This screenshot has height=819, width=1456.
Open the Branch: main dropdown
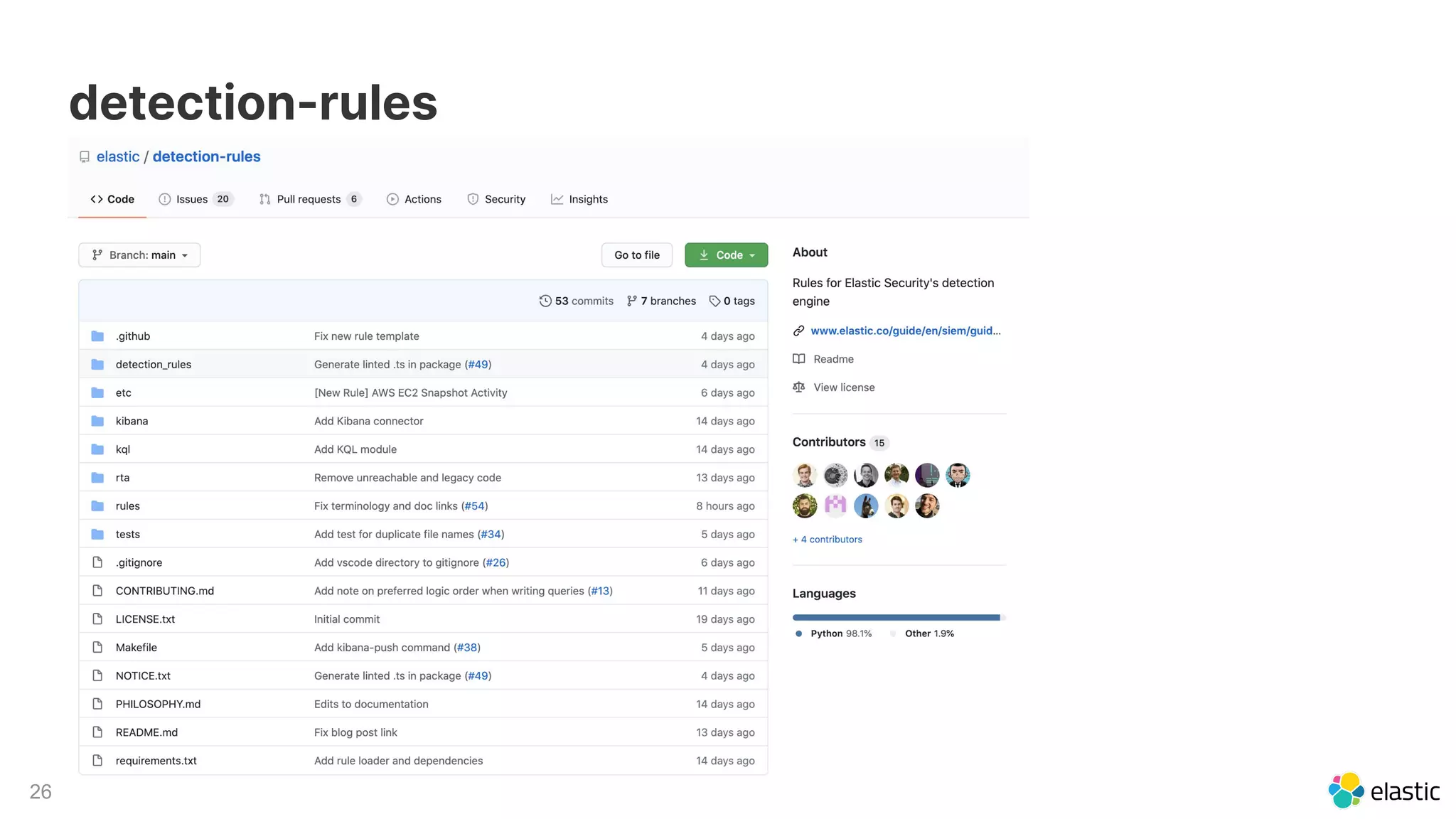[139, 255]
